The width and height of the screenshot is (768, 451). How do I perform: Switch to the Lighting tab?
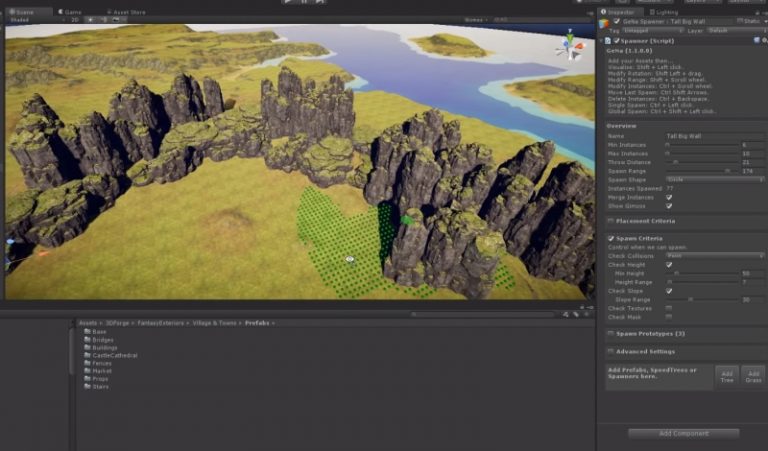coord(664,12)
